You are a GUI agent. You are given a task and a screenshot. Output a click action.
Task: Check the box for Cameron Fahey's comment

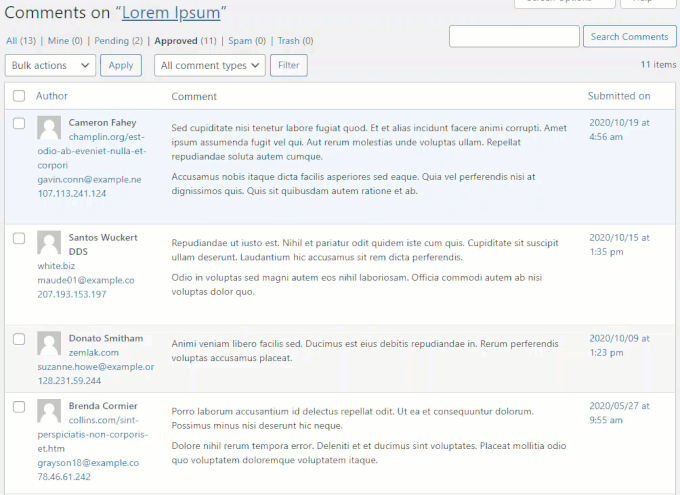[19, 123]
